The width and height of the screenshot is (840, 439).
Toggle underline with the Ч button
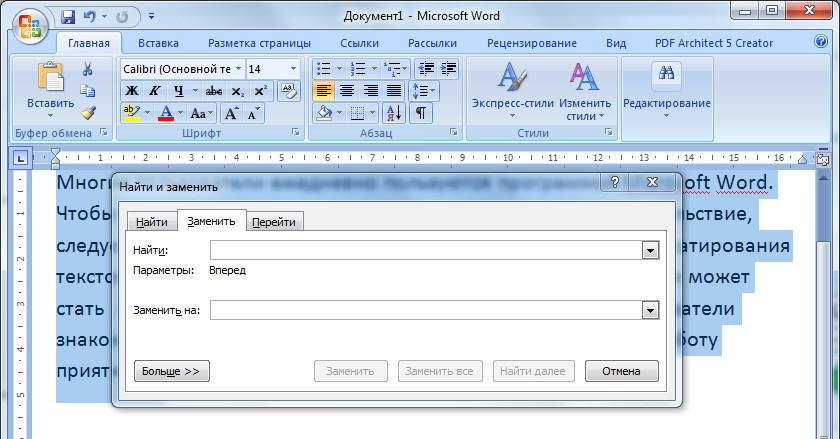(x=178, y=91)
